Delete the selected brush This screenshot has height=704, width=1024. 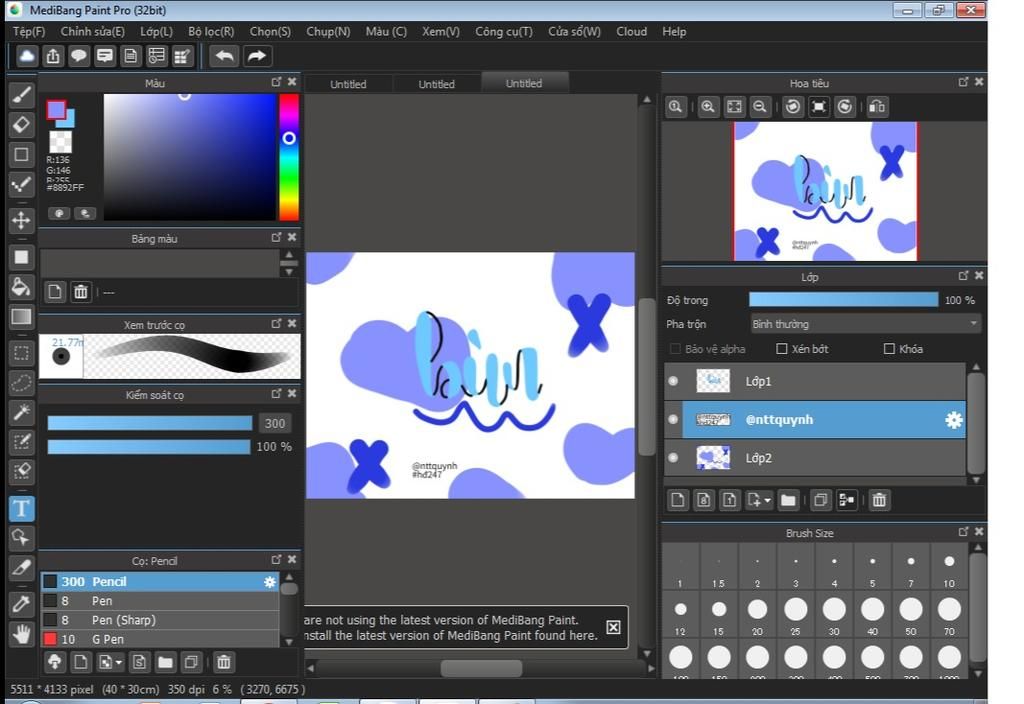pos(223,662)
